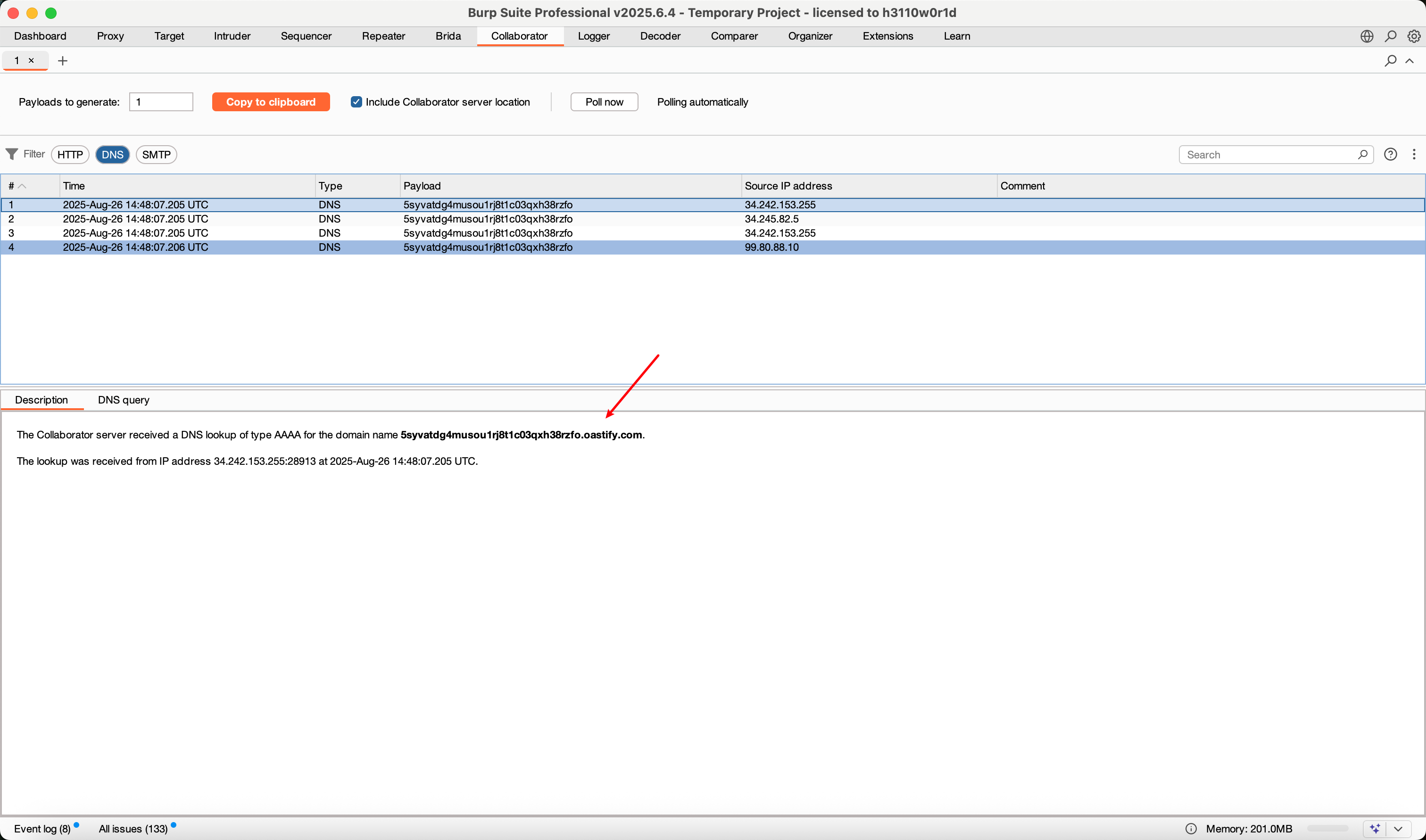Click the memory usage bar
This screenshot has height=840, width=1426.
click(1327, 828)
